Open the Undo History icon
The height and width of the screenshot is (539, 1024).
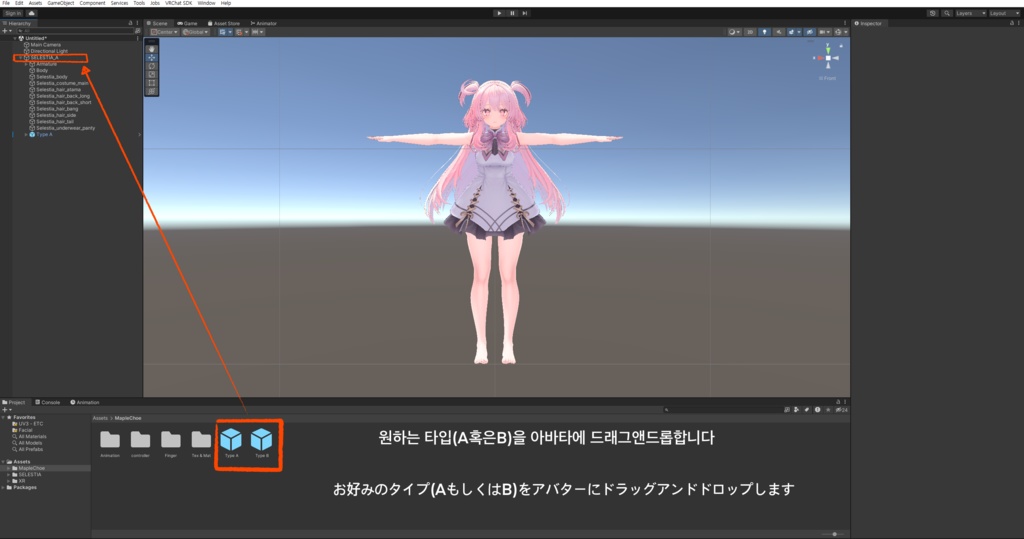(933, 13)
